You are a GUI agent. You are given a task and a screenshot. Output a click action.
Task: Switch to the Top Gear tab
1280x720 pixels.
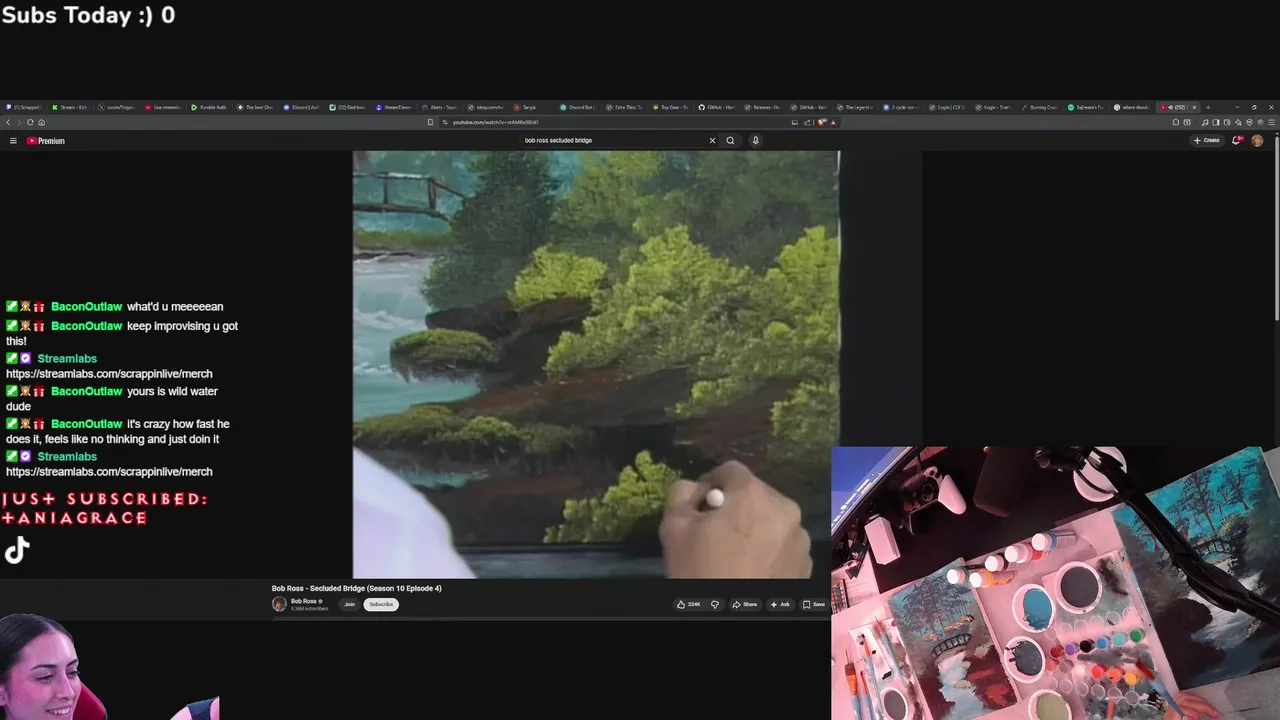672,107
